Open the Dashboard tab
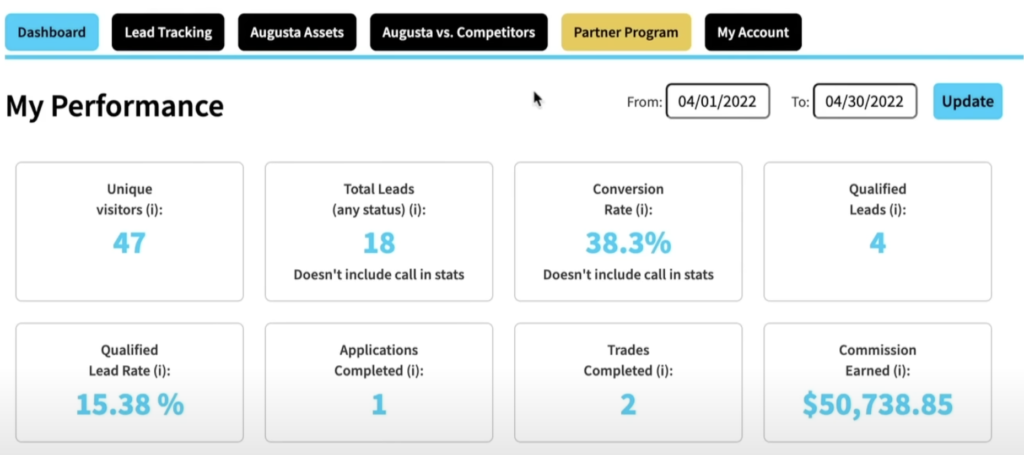The image size is (1024, 455). click(x=52, y=32)
